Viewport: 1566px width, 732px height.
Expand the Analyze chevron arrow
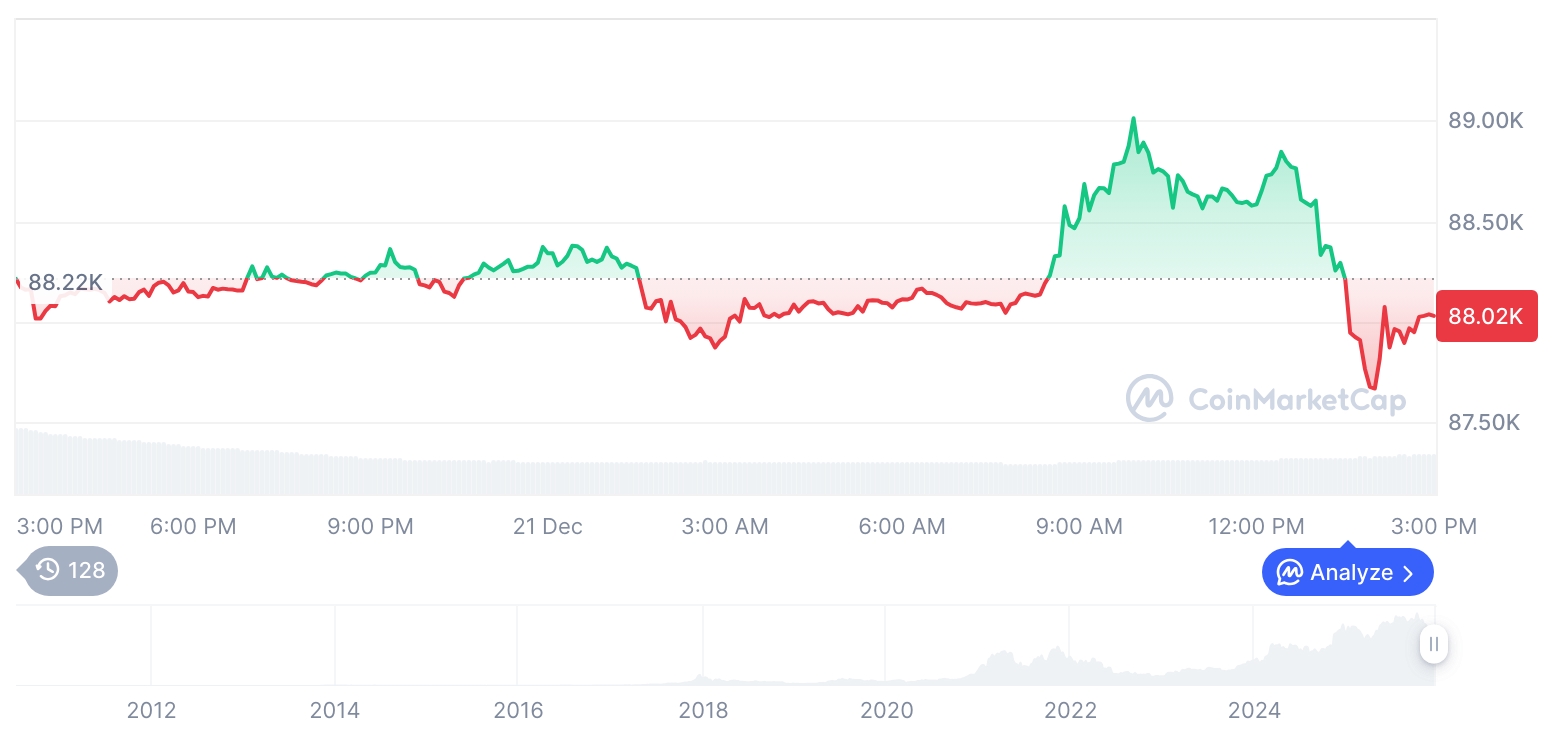coord(1409,573)
